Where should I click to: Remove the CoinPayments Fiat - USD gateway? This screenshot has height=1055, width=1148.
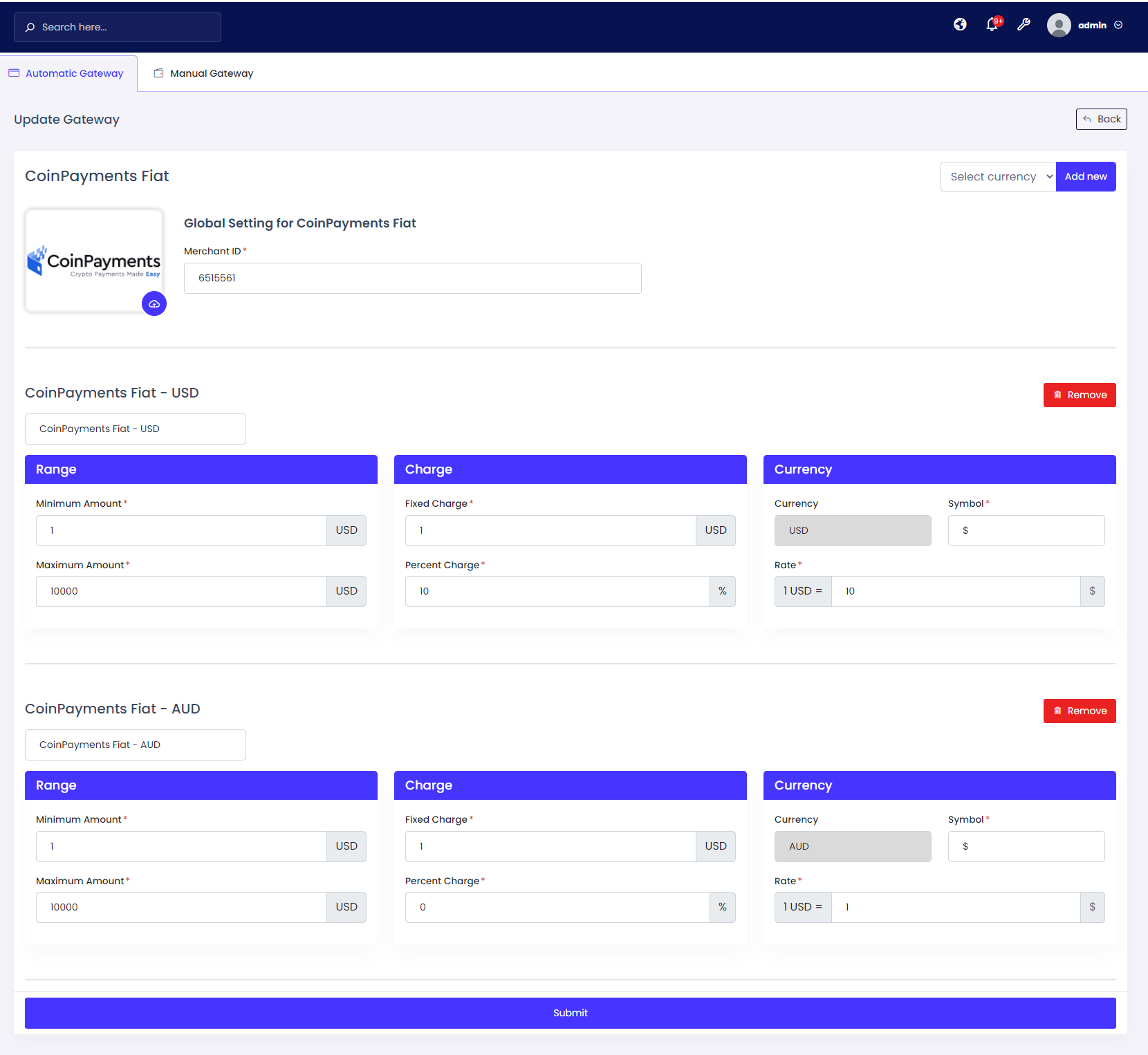[1080, 395]
